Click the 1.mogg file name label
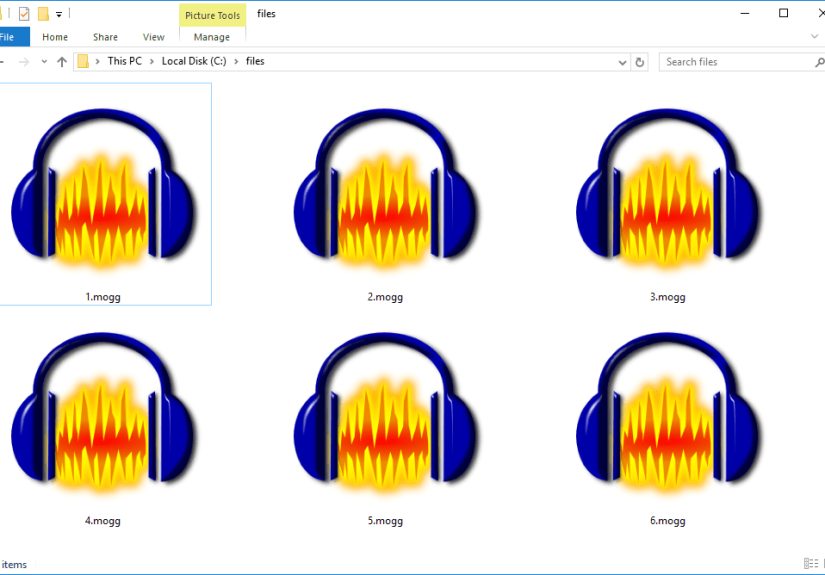Image resolution: width=825 pixels, height=575 pixels. click(103, 297)
